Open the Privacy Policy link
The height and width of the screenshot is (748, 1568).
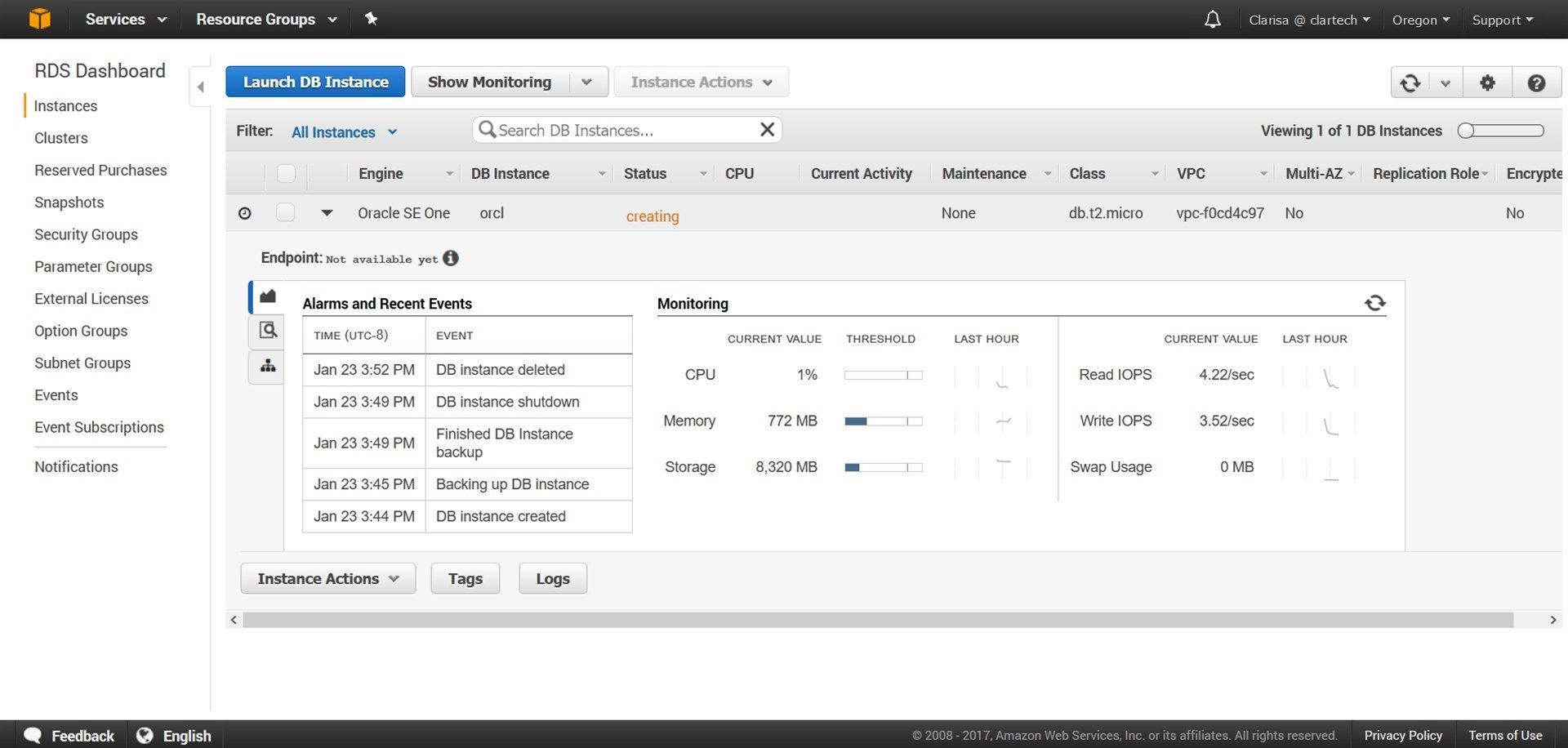(1403, 735)
